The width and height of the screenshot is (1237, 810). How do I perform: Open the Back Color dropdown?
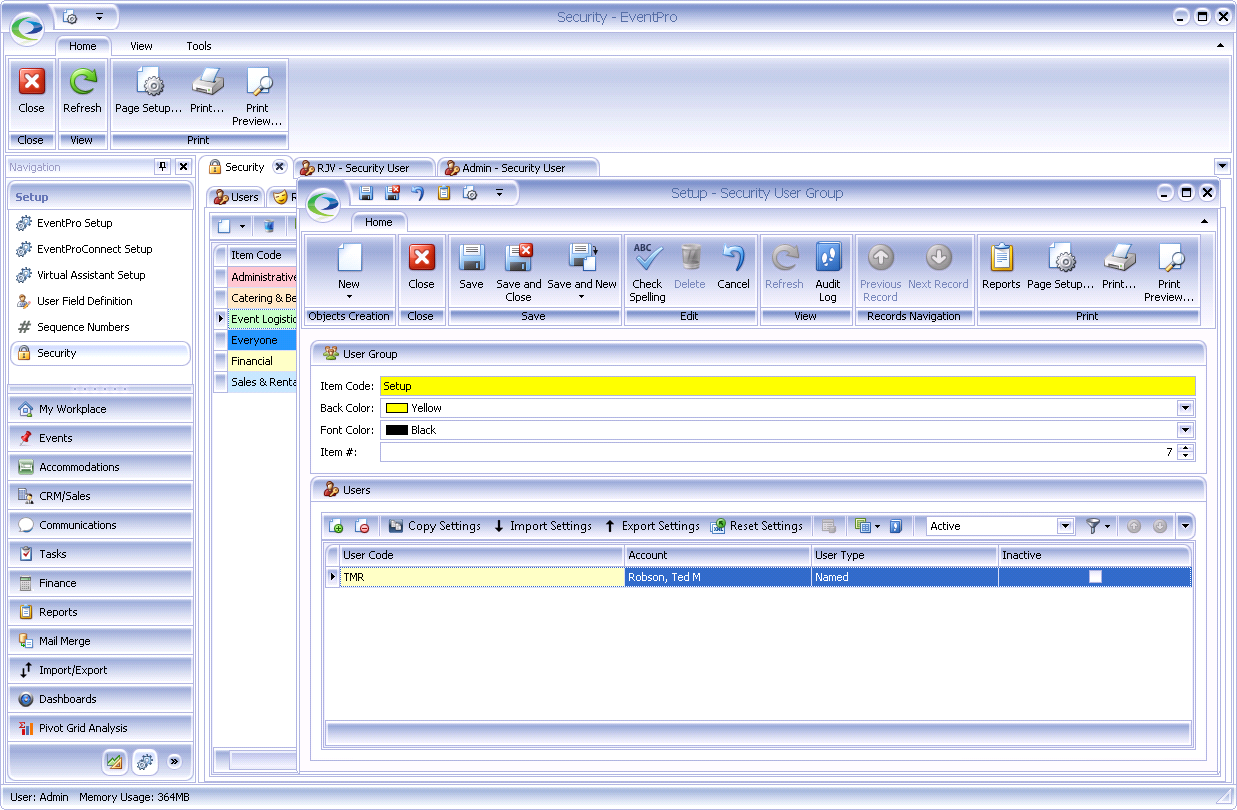1185,408
